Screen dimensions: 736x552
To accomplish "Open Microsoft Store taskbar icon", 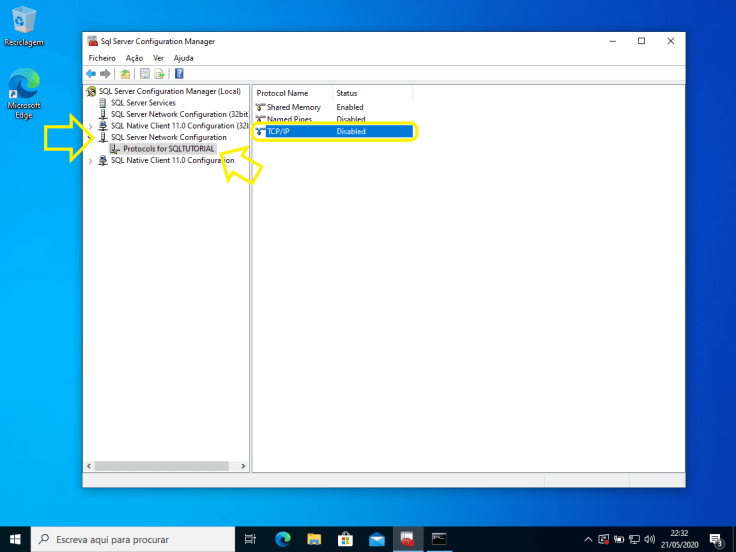I will (x=345, y=539).
